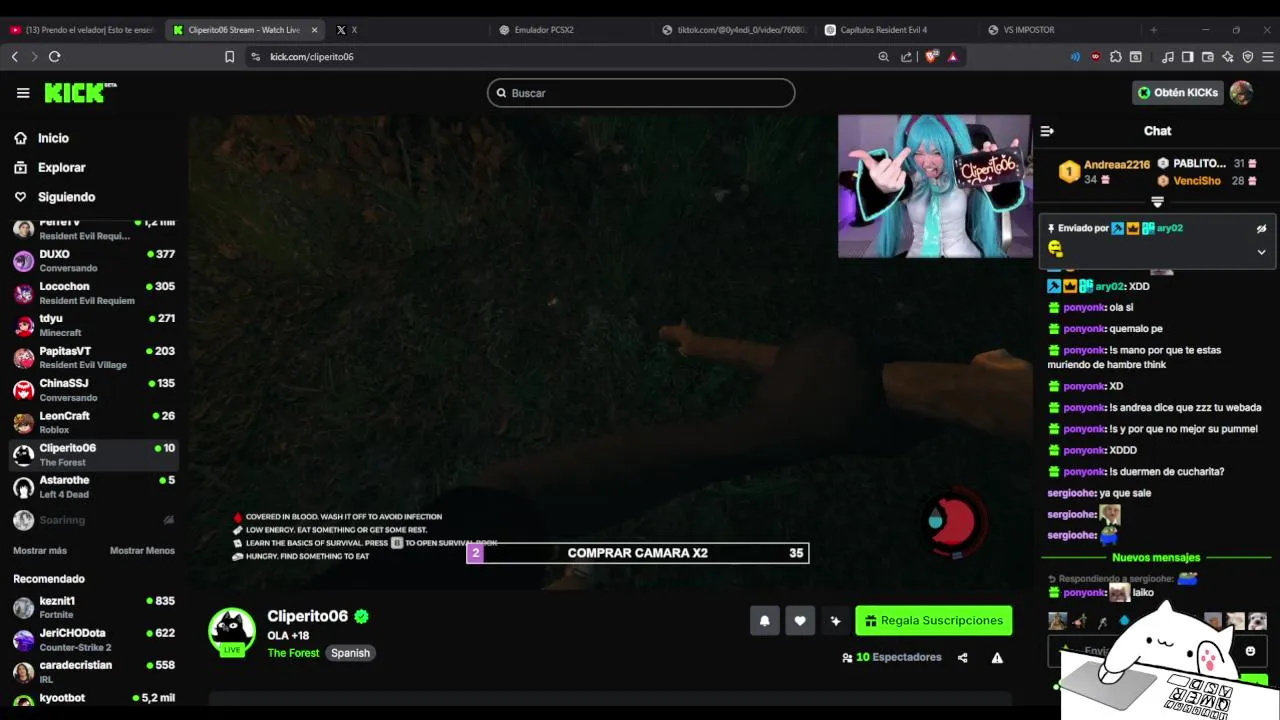Toggle follow heart button
This screenshot has height=720, width=1280.
(800, 621)
